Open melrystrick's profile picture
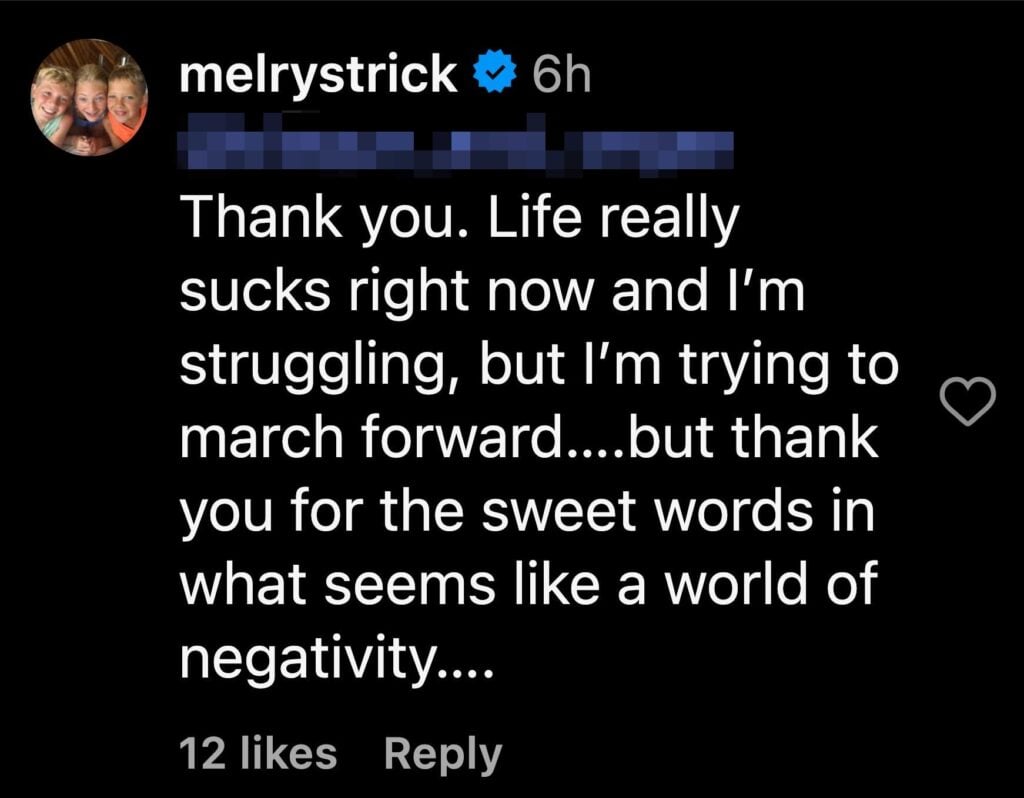 point(90,97)
